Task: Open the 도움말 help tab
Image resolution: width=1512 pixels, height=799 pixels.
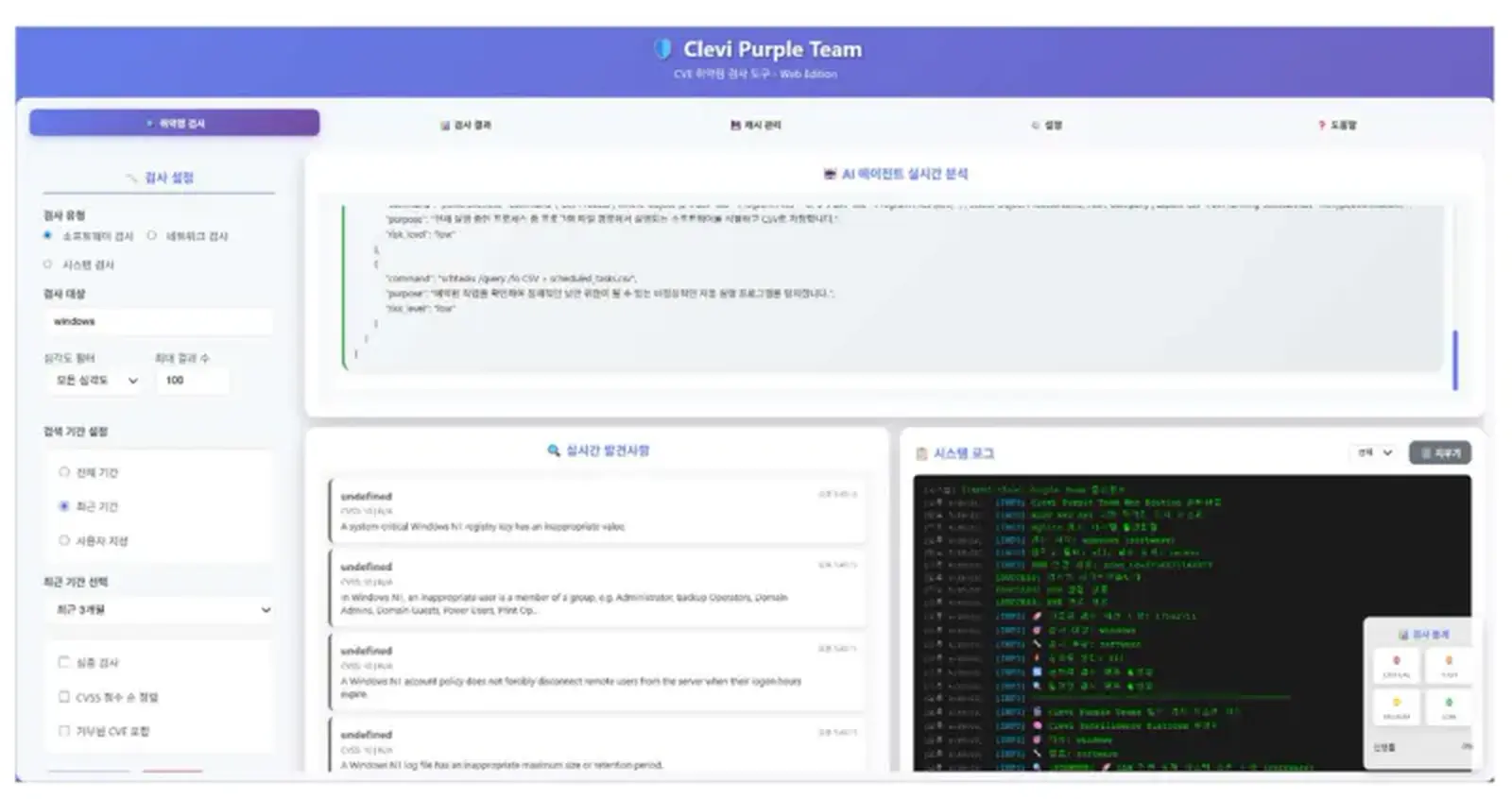Action: (x=1337, y=125)
